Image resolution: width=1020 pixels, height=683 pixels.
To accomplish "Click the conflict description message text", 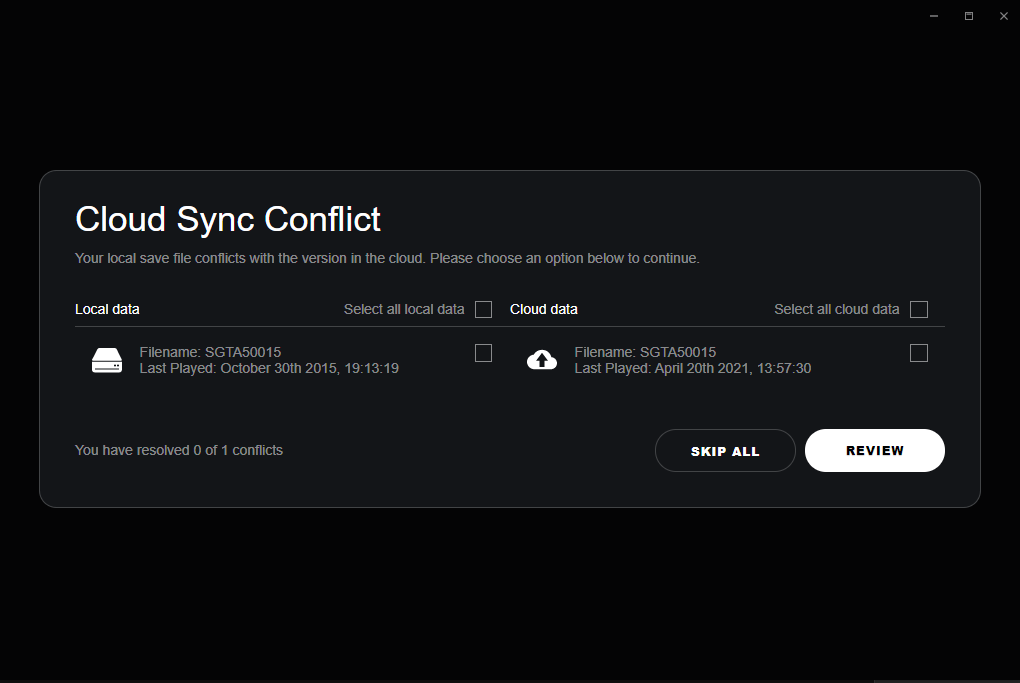I will pos(387,258).
